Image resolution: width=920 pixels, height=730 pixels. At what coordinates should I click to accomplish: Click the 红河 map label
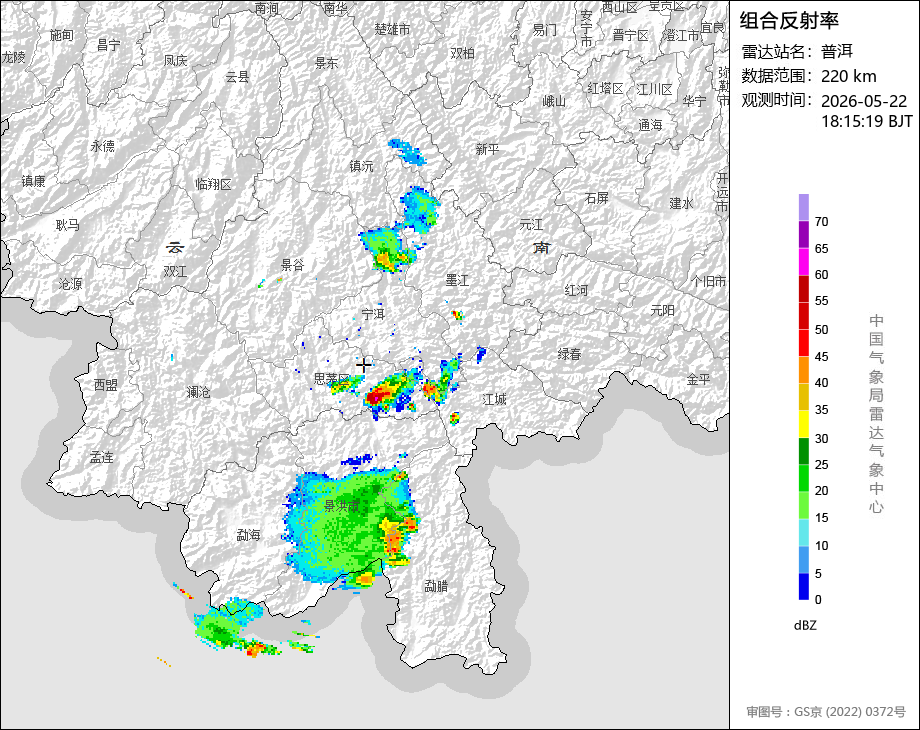point(576,290)
